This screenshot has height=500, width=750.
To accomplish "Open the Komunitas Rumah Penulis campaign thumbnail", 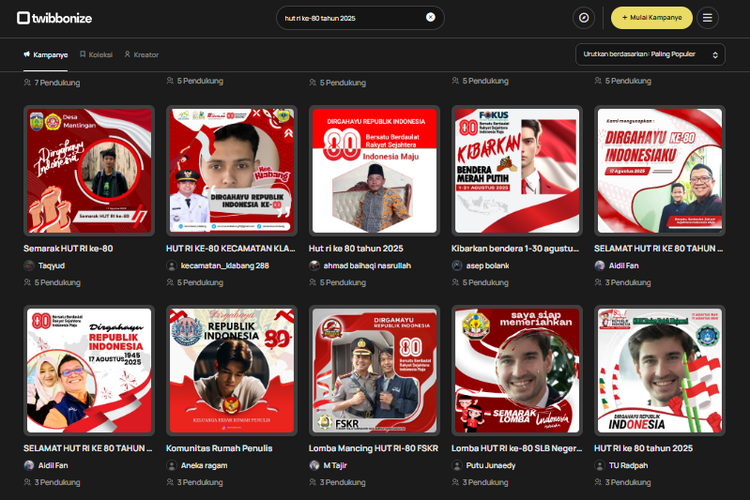I will click(x=232, y=371).
